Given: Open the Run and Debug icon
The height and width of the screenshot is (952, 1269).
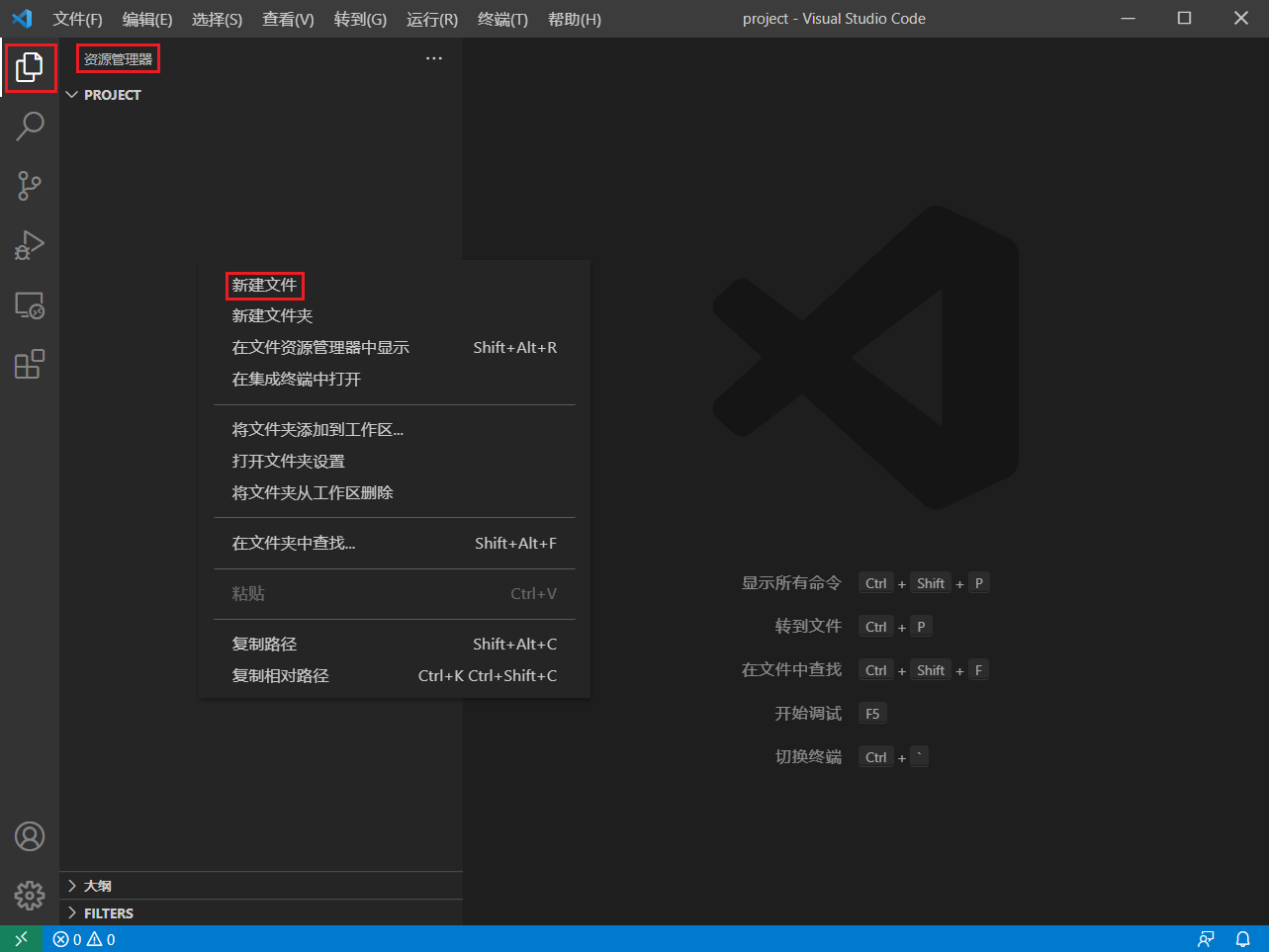Looking at the screenshot, I should tap(30, 245).
